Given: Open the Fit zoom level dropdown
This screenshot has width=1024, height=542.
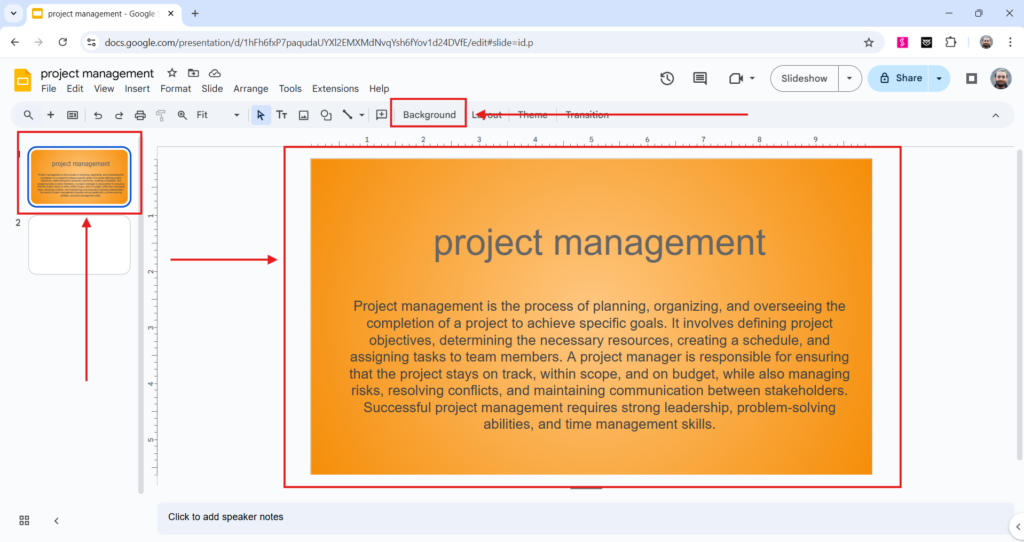Looking at the screenshot, I should 217,115.
